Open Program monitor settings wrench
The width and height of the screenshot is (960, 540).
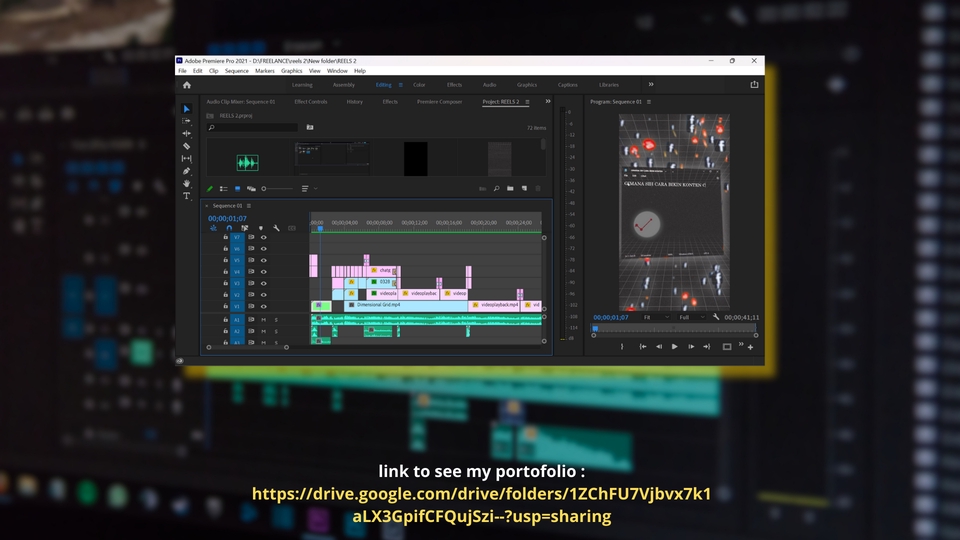pyautogui.click(x=716, y=317)
